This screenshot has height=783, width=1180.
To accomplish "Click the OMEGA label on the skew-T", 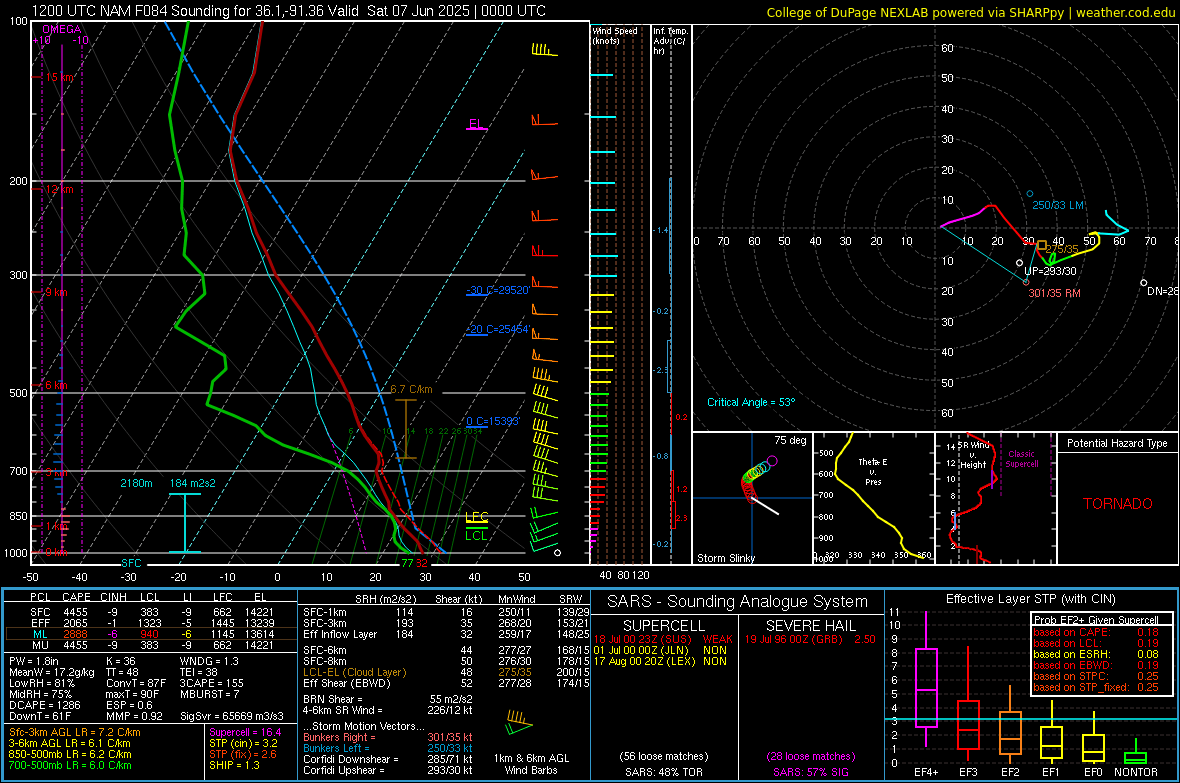I will tap(62, 29).
